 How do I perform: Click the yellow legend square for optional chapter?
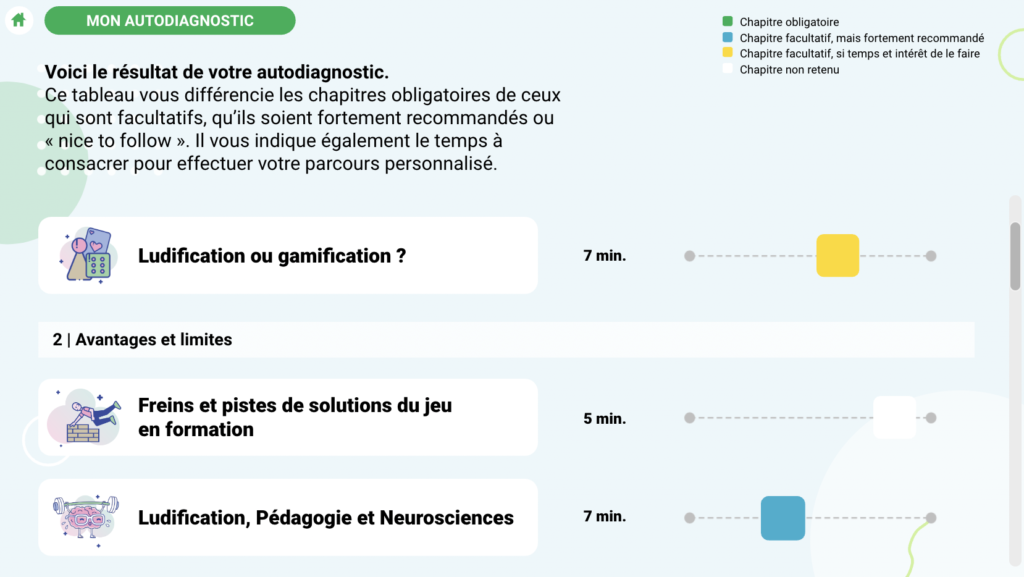click(x=728, y=53)
